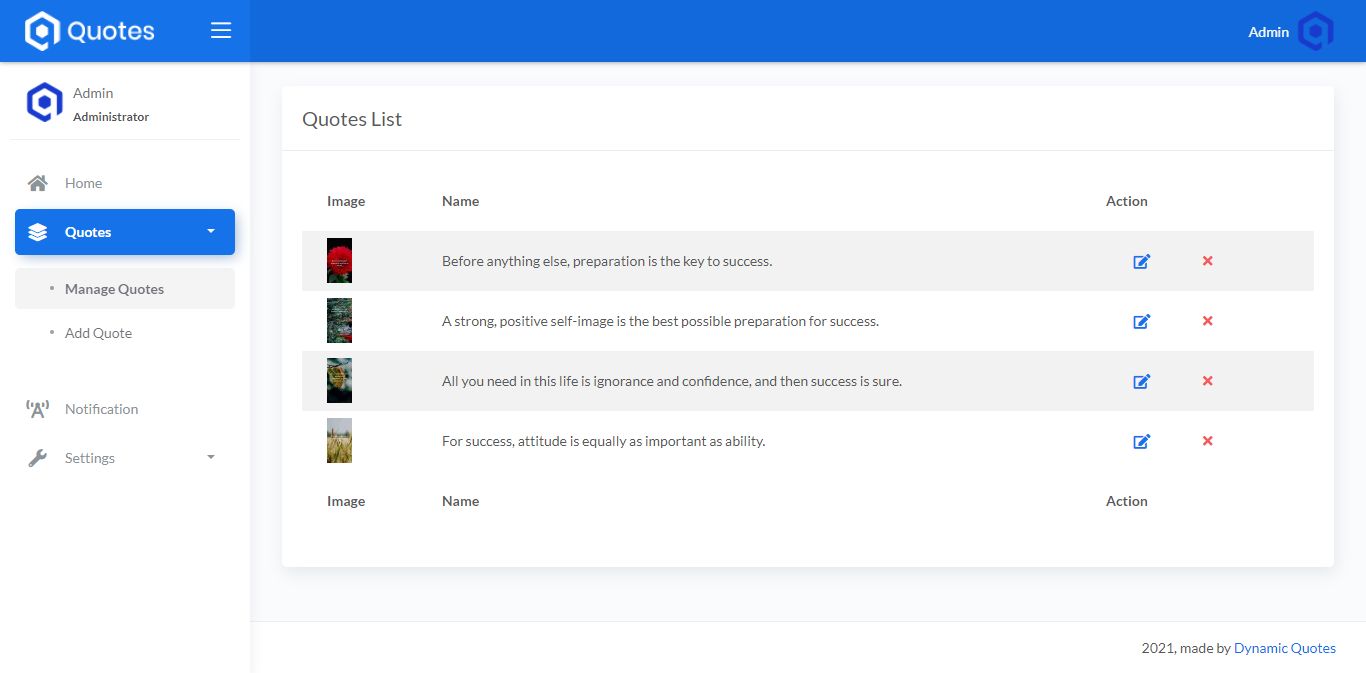
Task: Open the Admin profile menu in the header
Action: (1290, 32)
